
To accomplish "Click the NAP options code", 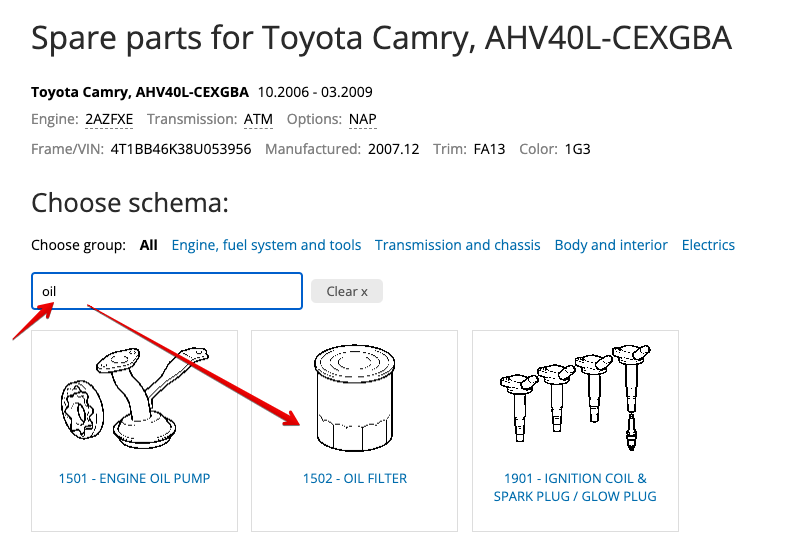I will (362, 120).
